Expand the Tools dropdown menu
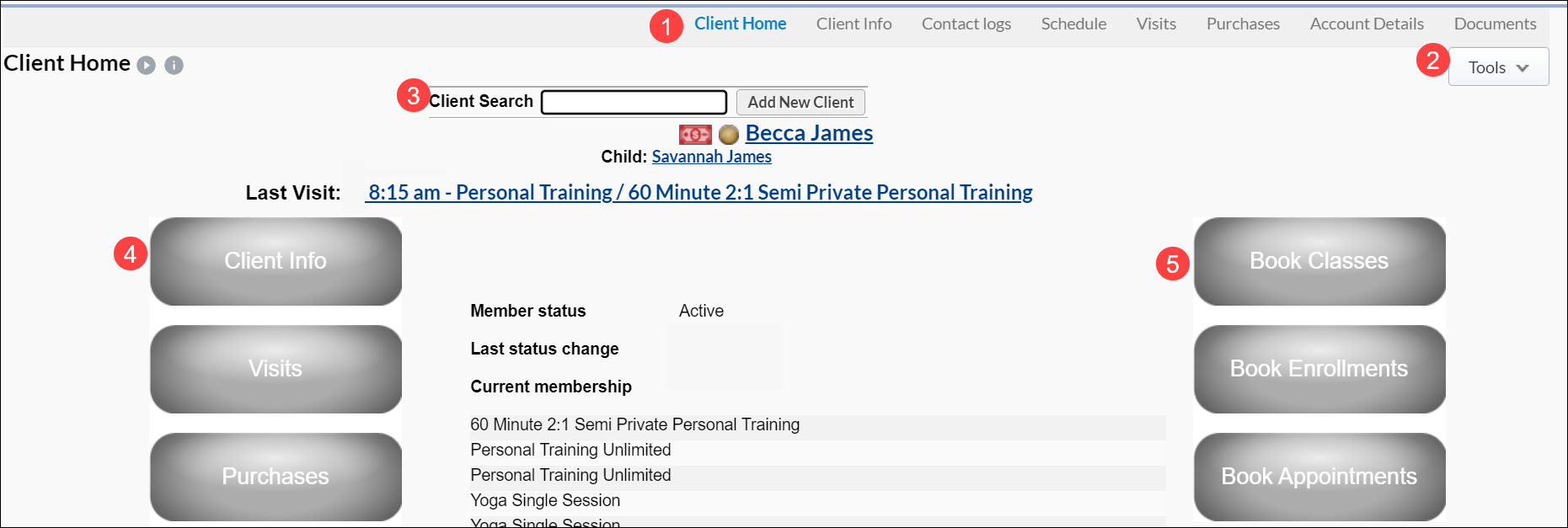 point(1498,67)
